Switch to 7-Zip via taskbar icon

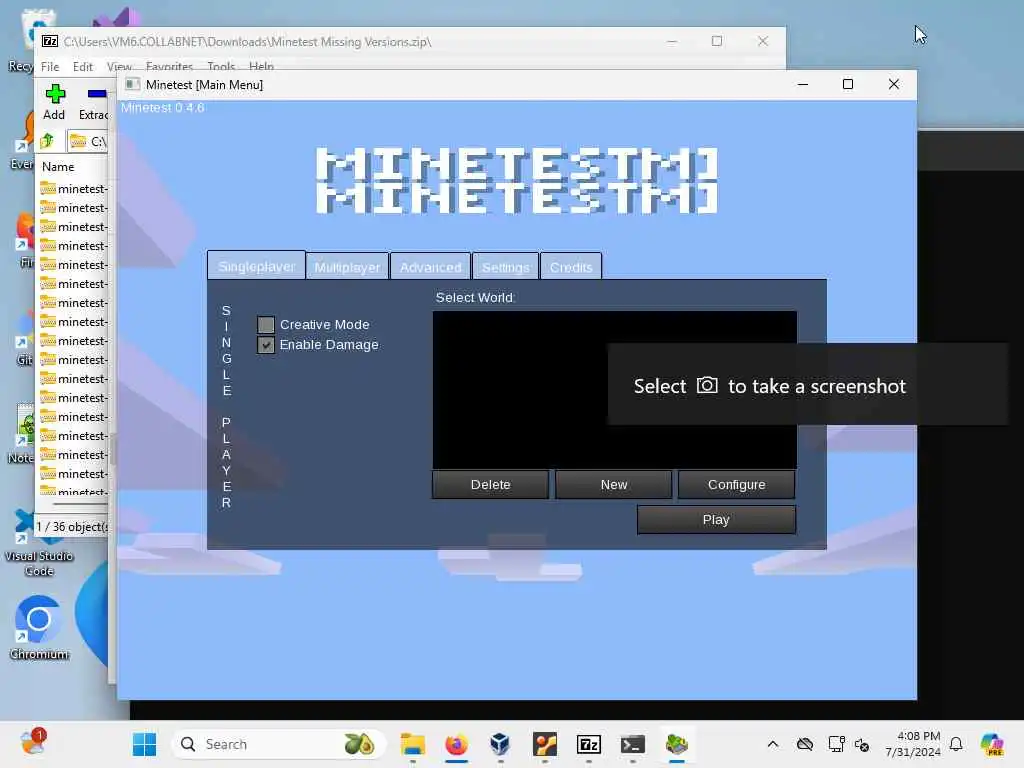(588, 744)
